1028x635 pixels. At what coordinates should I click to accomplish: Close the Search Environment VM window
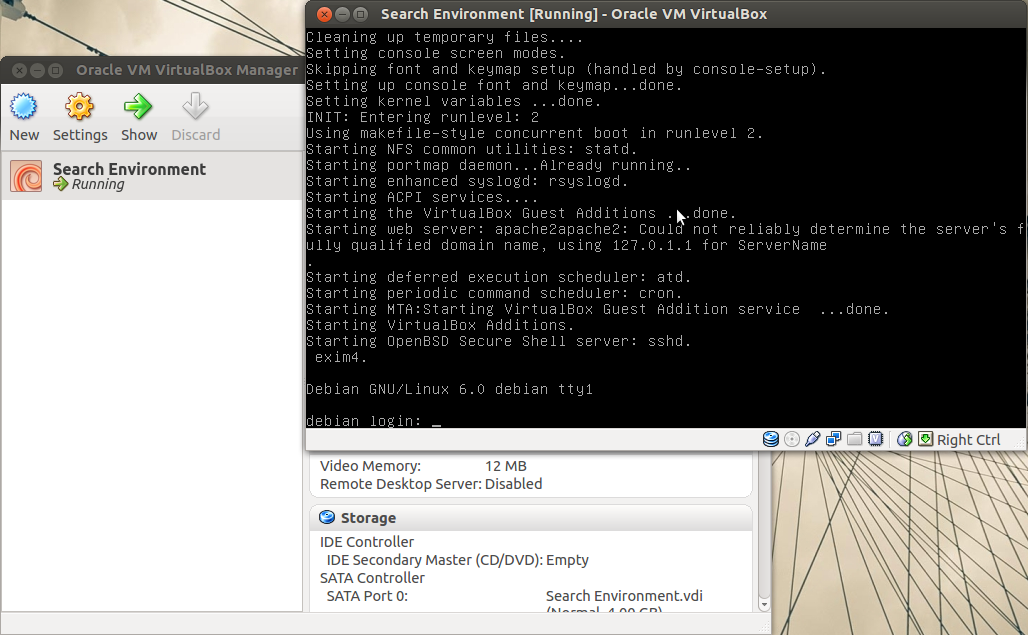point(324,14)
